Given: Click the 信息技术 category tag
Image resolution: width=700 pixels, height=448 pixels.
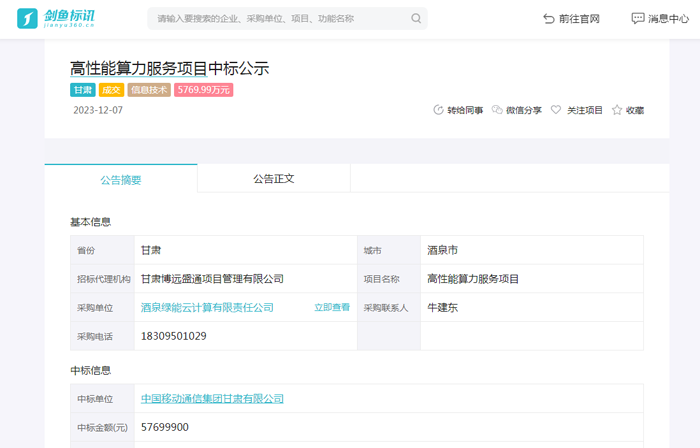Looking at the screenshot, I should [149, 90].
